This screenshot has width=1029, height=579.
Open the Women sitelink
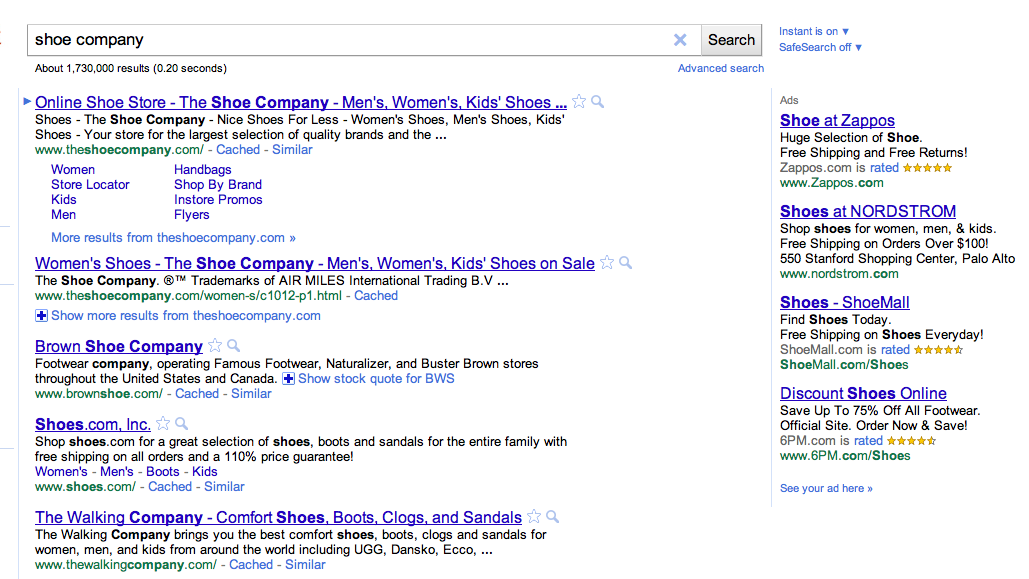(x=73, y=169)
